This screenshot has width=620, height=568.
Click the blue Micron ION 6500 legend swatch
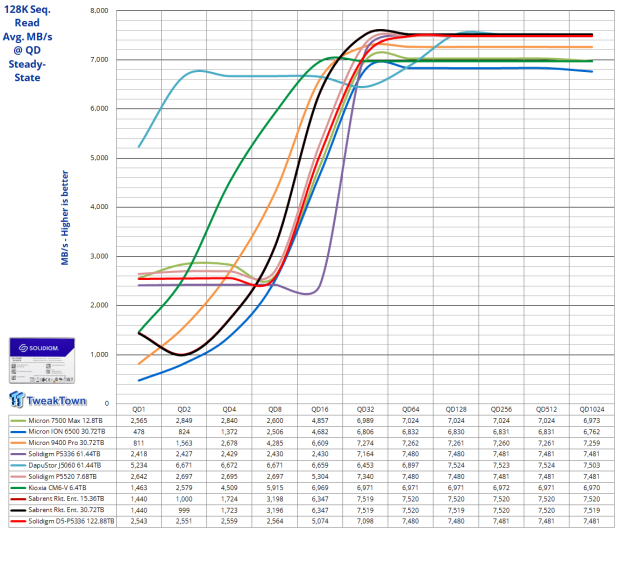[x=18, y=432]
